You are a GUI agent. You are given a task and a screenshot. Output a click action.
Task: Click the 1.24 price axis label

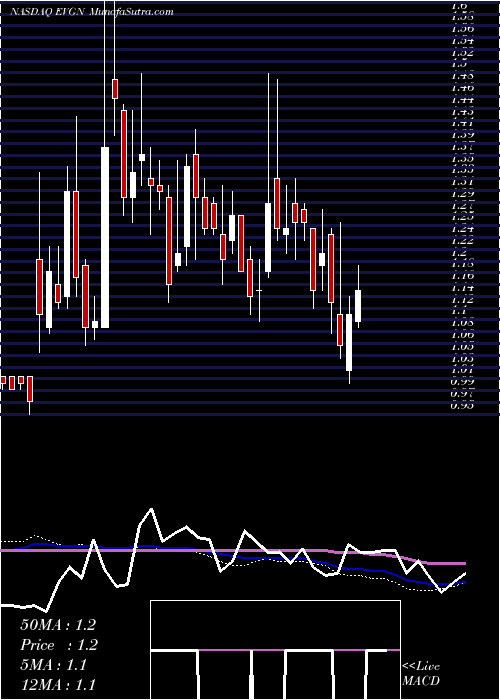[462, 229]
